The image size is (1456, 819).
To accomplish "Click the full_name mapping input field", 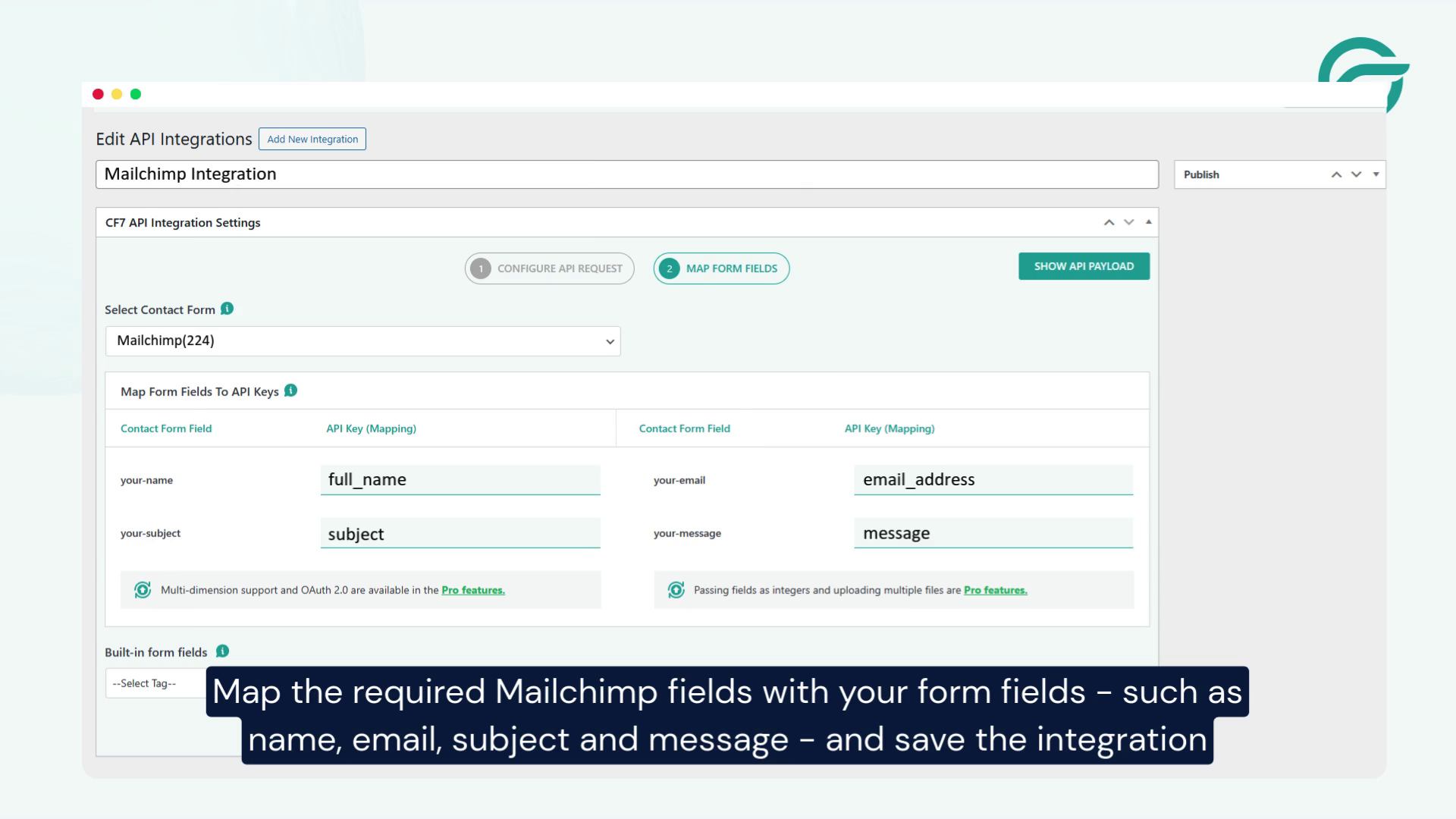I will pos(460,479).
